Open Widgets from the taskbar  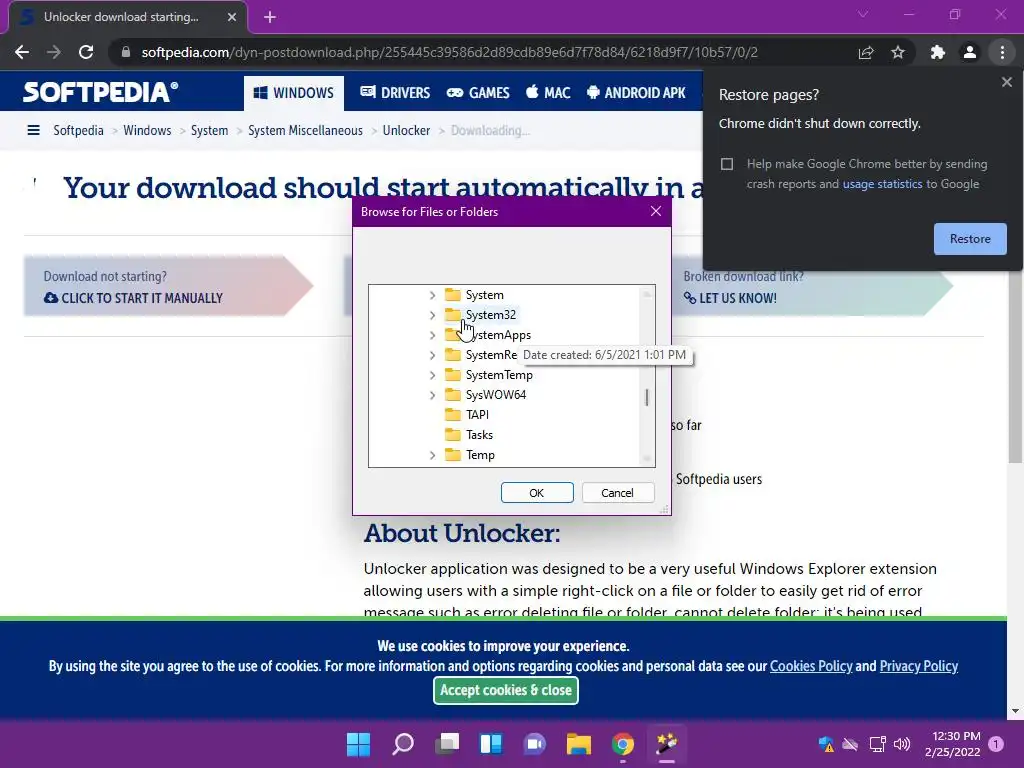491,744
